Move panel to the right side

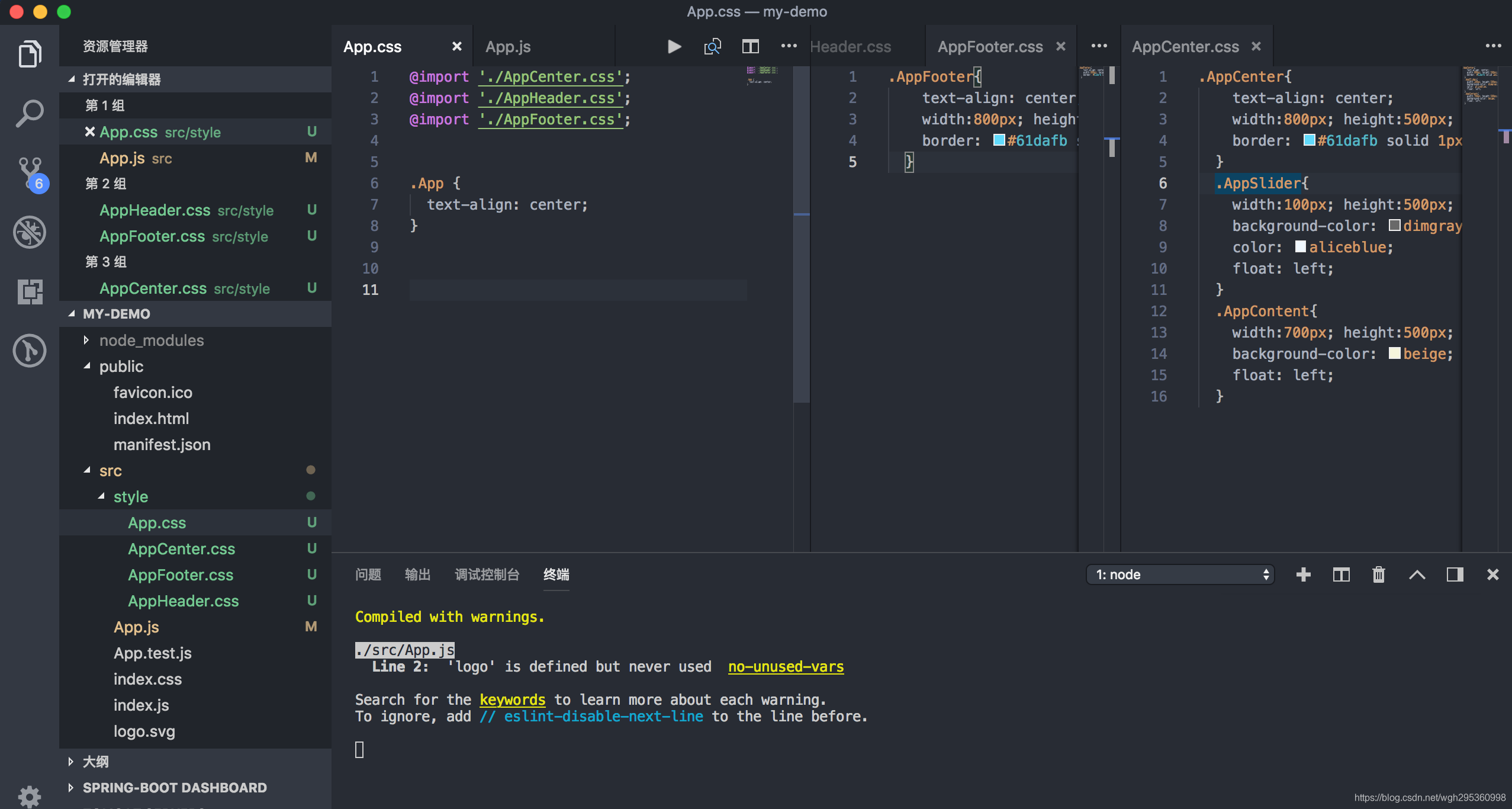click(x=1455, y=574)
